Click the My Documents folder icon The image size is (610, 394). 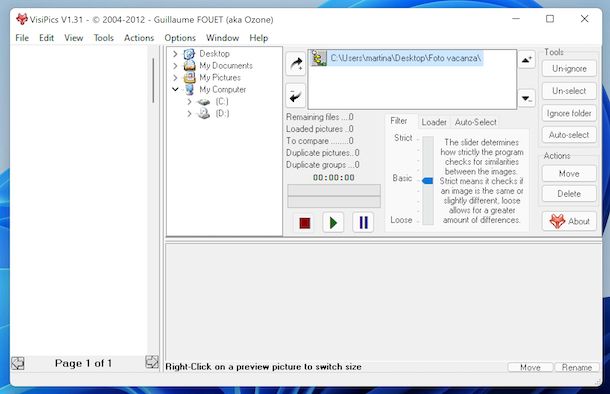click(x=189, y=66)
